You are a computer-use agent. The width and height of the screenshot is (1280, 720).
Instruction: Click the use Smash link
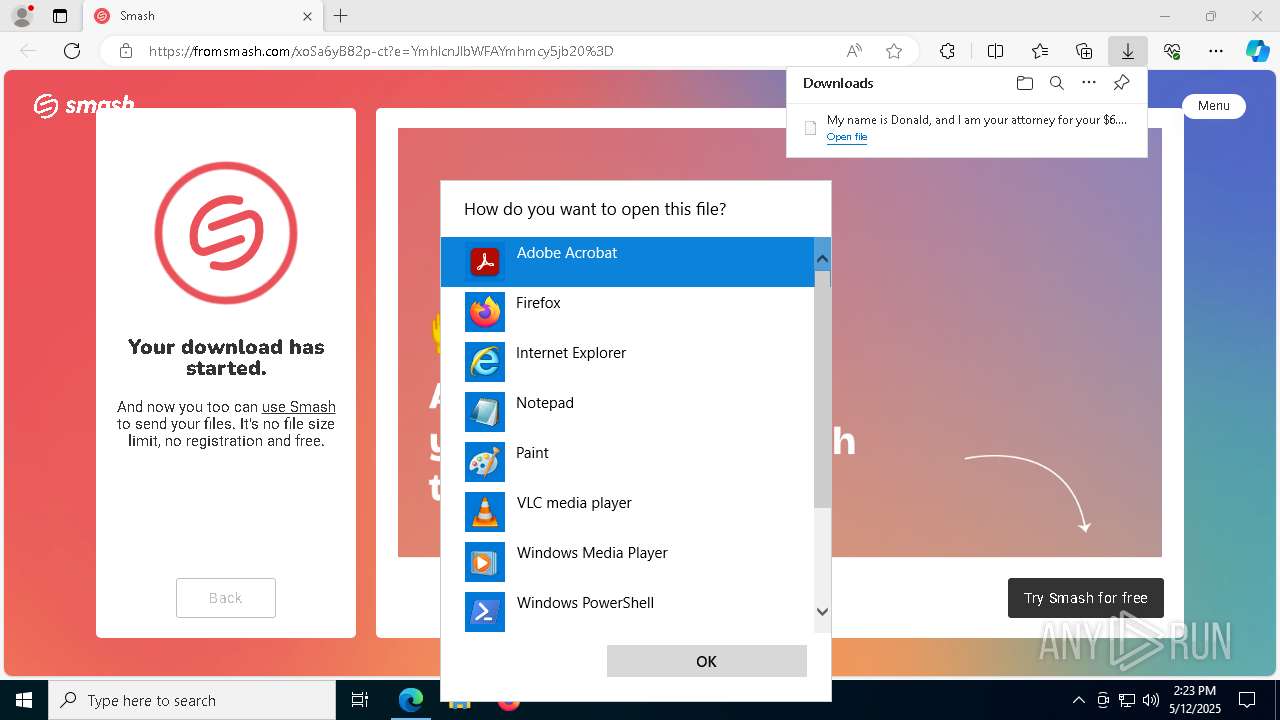tap(299, 407)
